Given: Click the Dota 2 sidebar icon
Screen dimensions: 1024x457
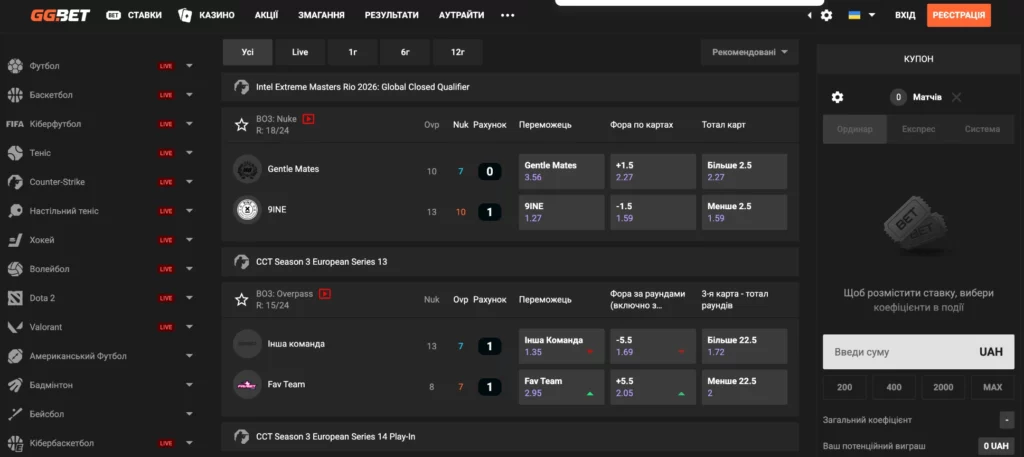Looking at the screenshot, I should coord(15,298).
